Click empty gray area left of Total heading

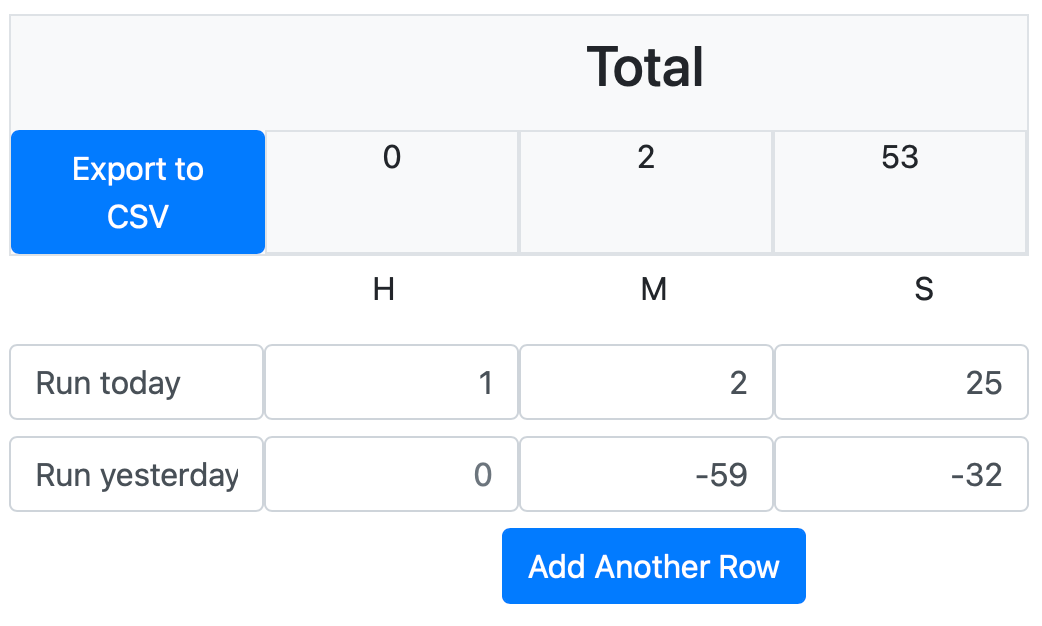[200, 70]
